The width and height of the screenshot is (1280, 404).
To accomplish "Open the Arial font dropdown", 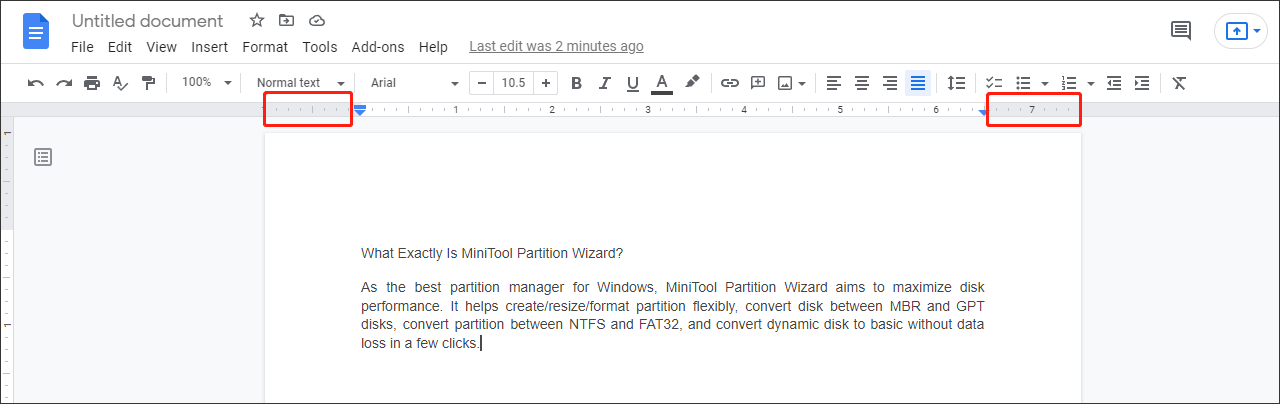I will coord(414,83).
